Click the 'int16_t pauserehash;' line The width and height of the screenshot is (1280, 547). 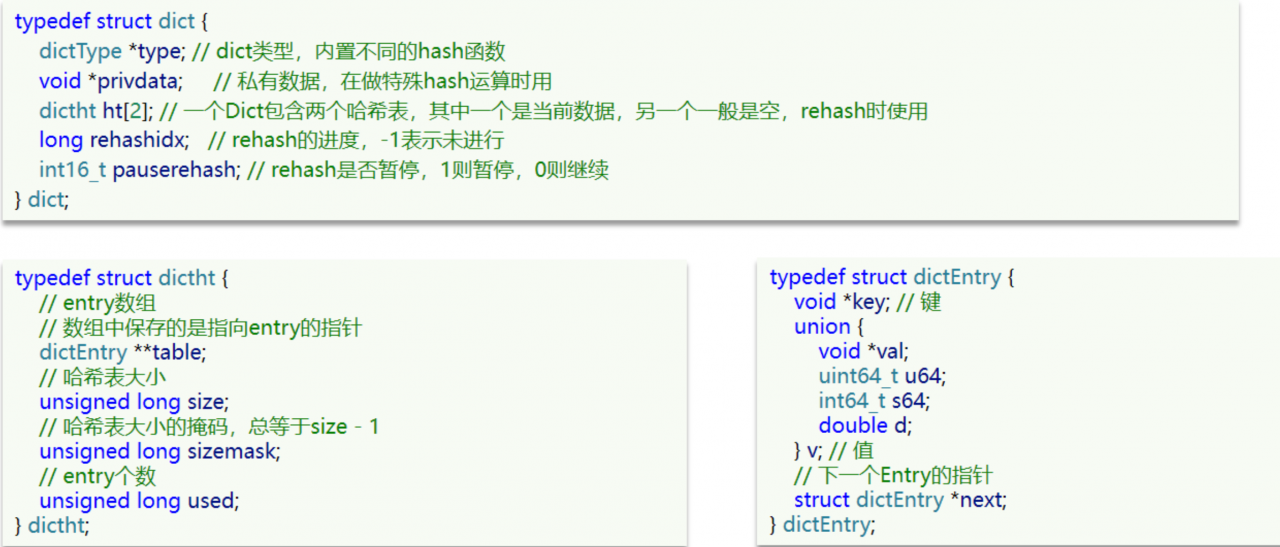pyautogui.click(x=324, y=170)
